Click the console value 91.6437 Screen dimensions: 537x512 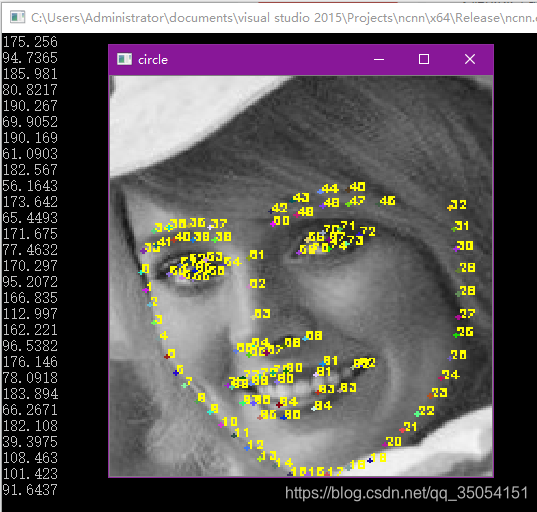30,490
